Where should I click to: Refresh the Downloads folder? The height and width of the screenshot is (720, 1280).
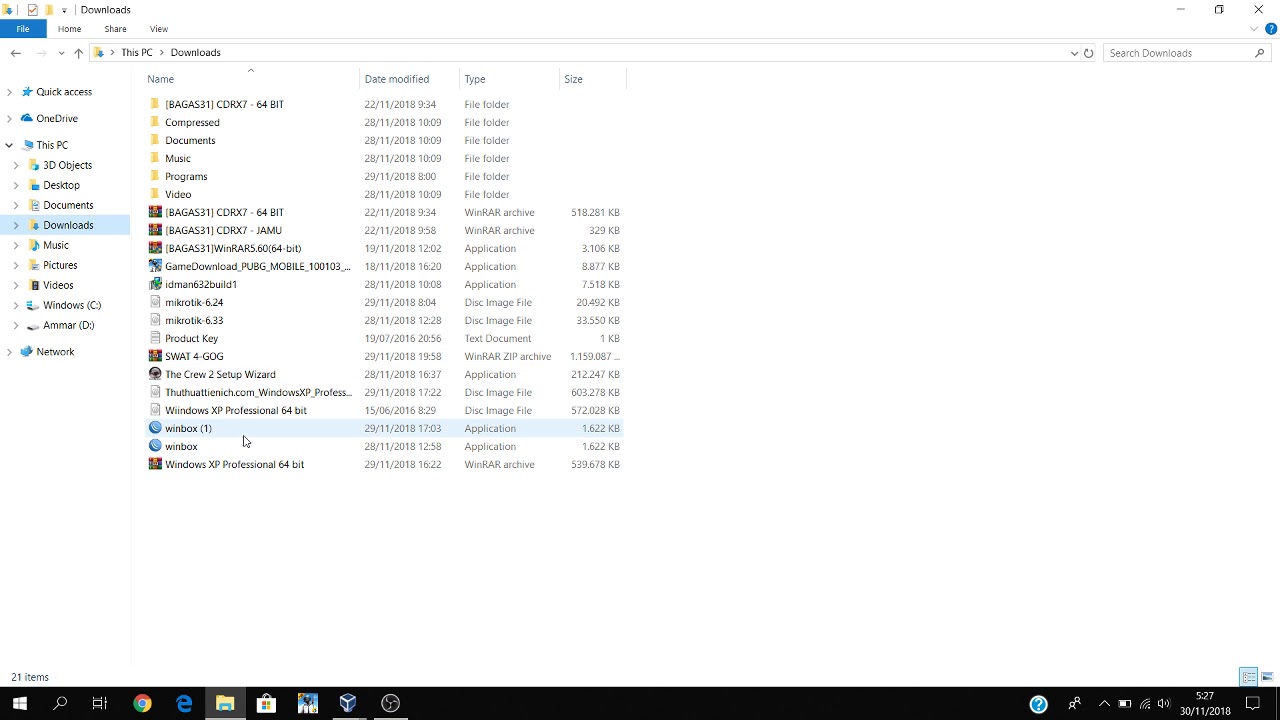1089,53
